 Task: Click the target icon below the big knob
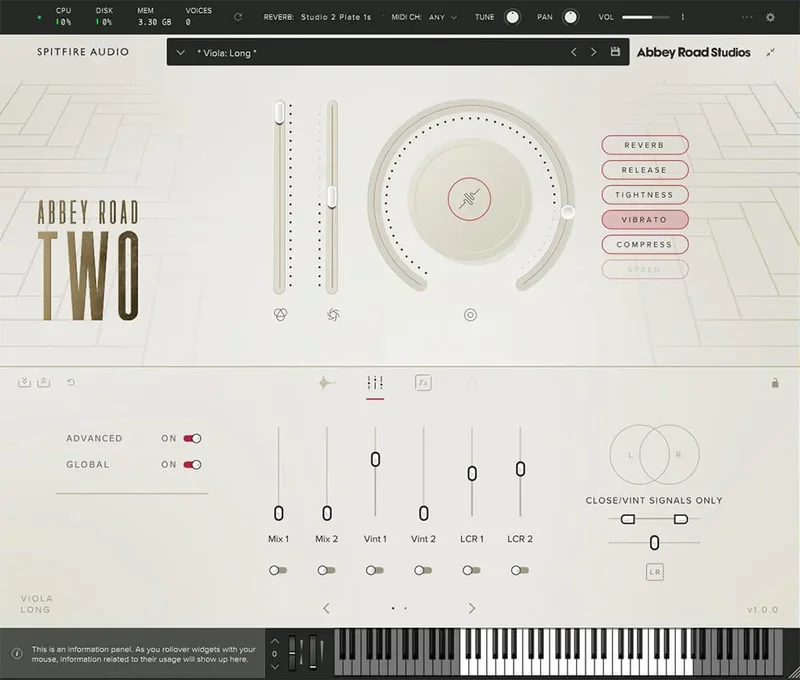pos(470,315)
